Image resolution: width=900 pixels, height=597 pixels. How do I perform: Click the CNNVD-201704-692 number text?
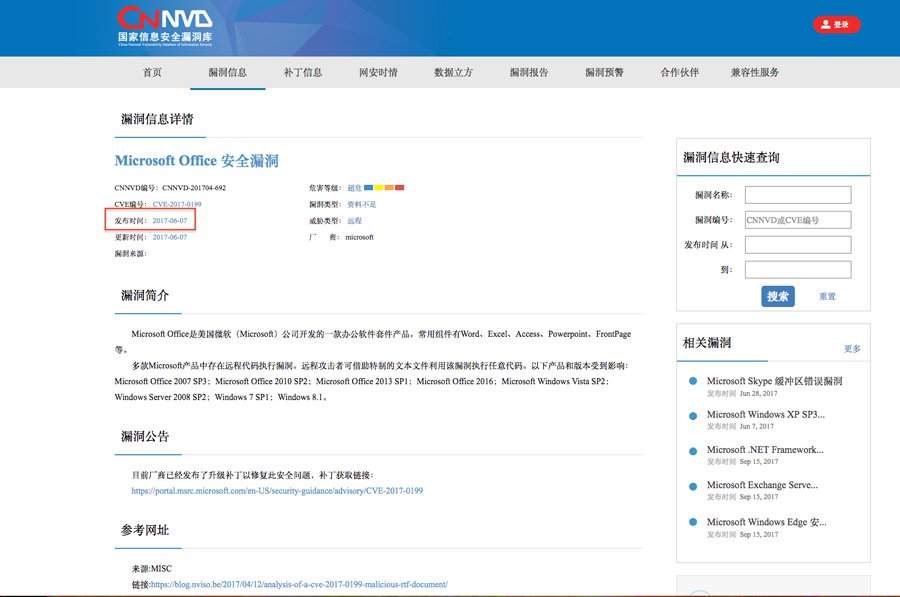click(194, 188)
